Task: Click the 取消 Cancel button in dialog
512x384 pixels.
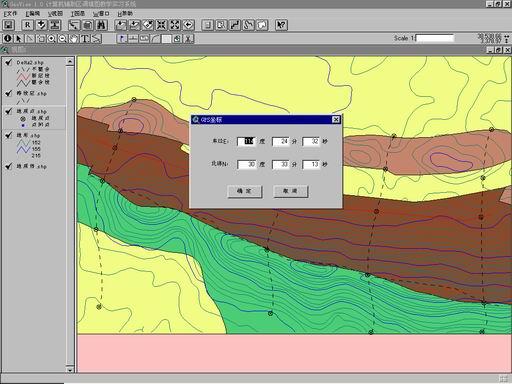Action: [x=291, y=191]
